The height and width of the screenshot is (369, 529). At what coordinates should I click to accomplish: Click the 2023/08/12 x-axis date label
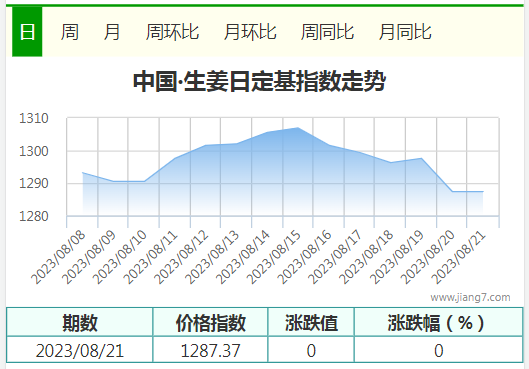click(x=181, y=257)
